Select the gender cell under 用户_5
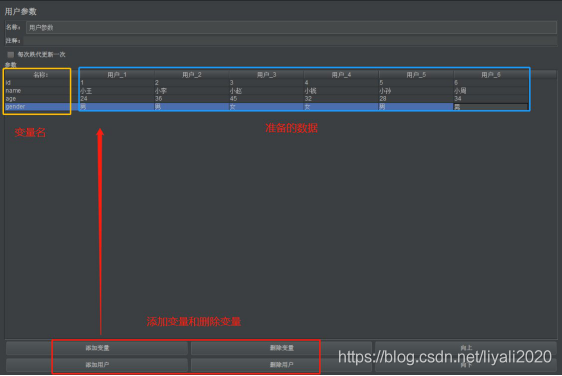 [x=416, y=106]
